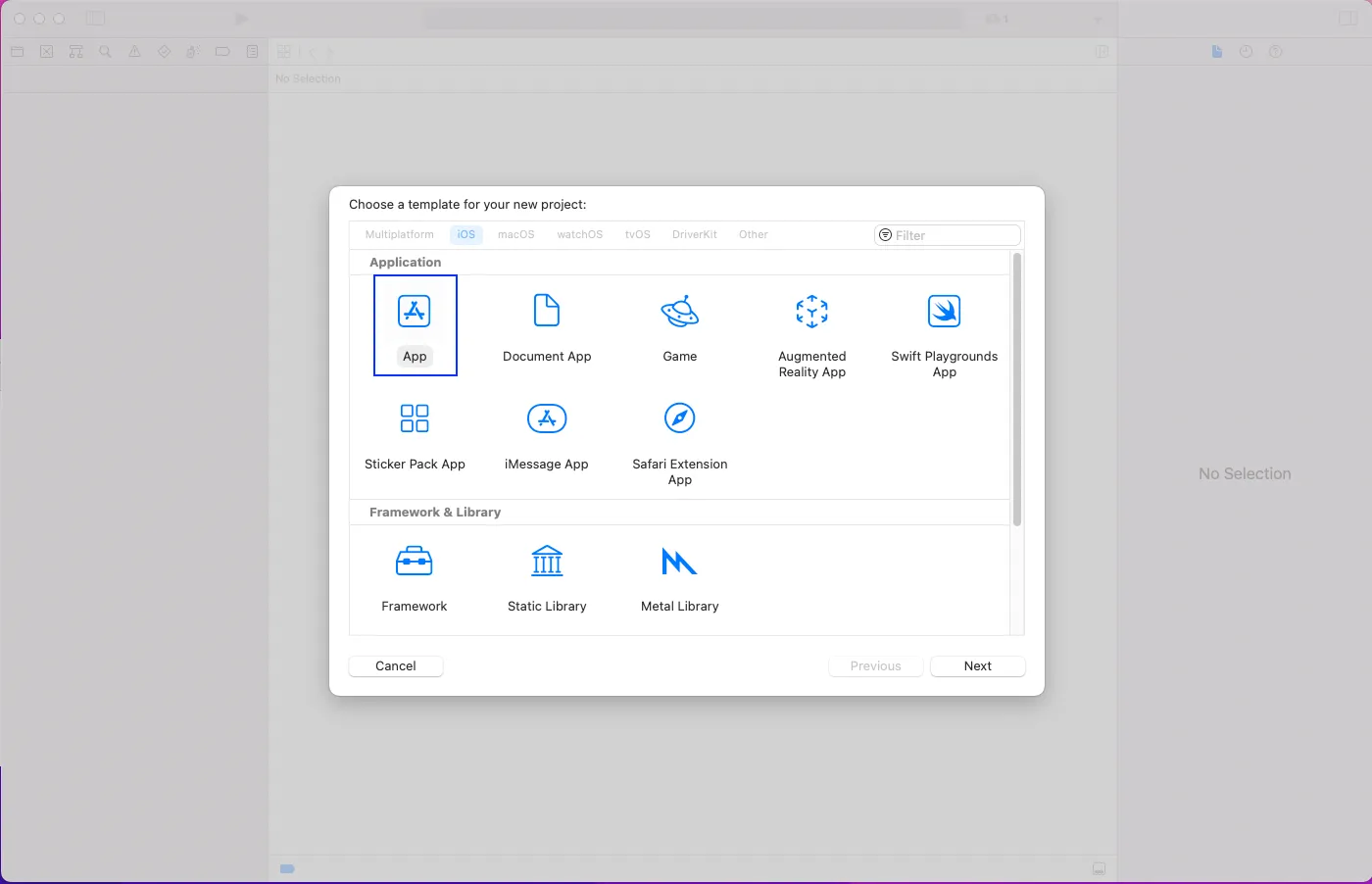Choose the Document App template
1372x884 pixels.
coord(547,326)
